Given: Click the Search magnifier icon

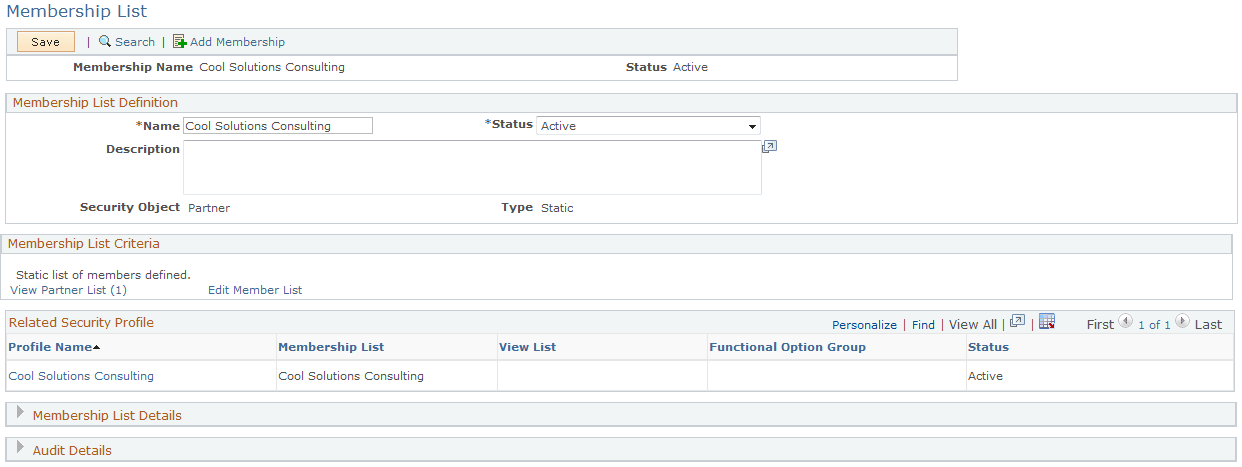Looking at the screenshot, I should click(104, 42).
